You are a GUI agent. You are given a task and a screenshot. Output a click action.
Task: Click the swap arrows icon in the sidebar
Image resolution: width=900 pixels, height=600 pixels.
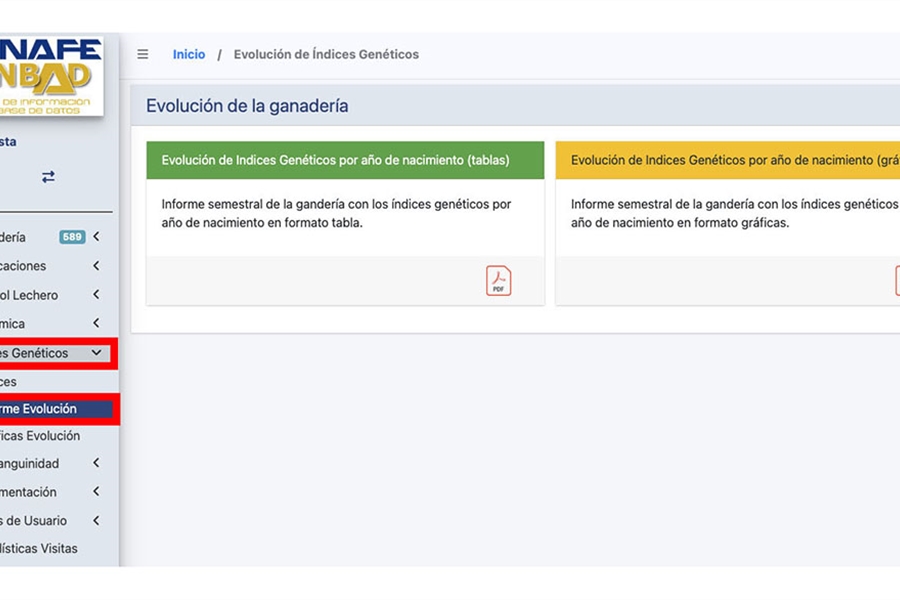[47, 176]
